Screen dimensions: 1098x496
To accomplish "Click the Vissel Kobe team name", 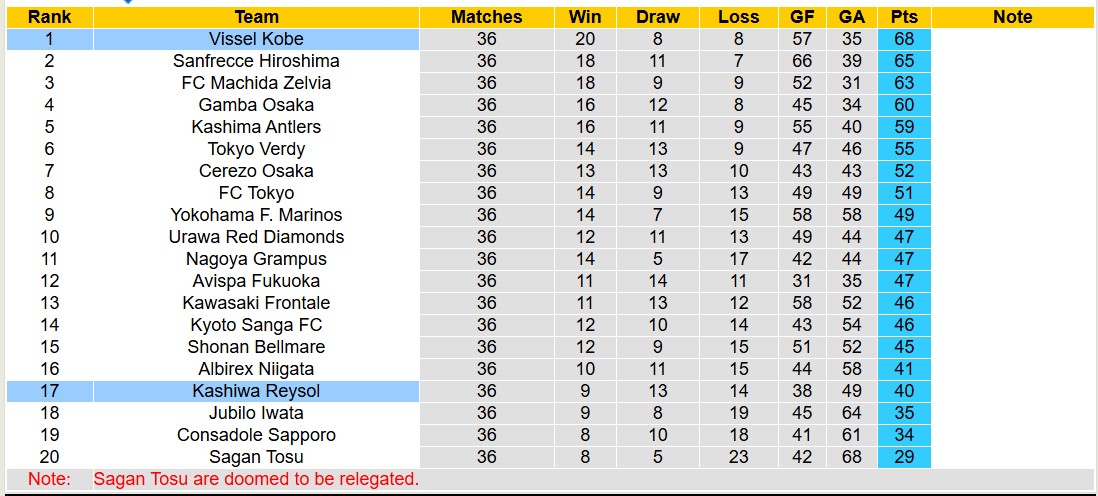I will [256, 39].
